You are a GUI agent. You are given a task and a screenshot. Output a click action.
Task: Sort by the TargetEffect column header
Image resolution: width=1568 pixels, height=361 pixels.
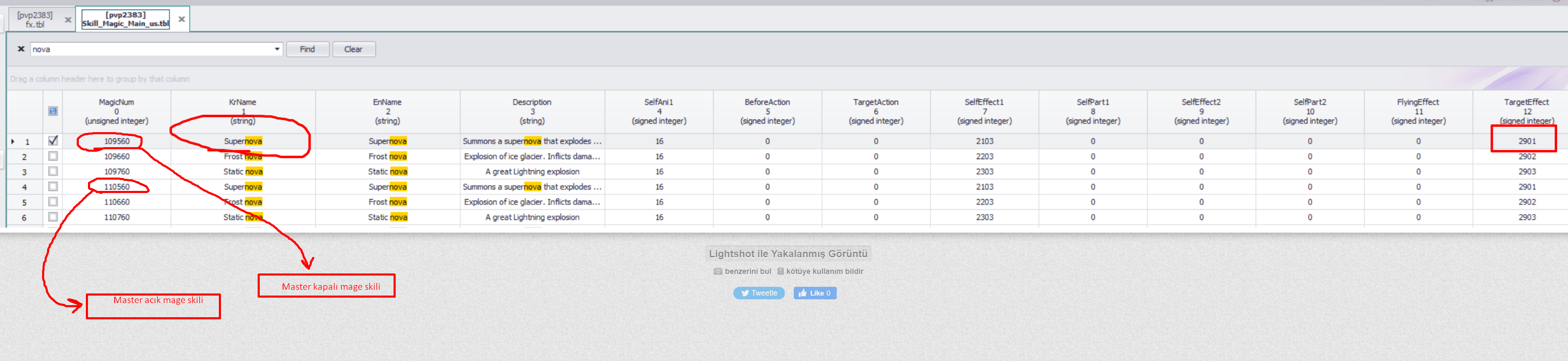[x=1526, y=111]
